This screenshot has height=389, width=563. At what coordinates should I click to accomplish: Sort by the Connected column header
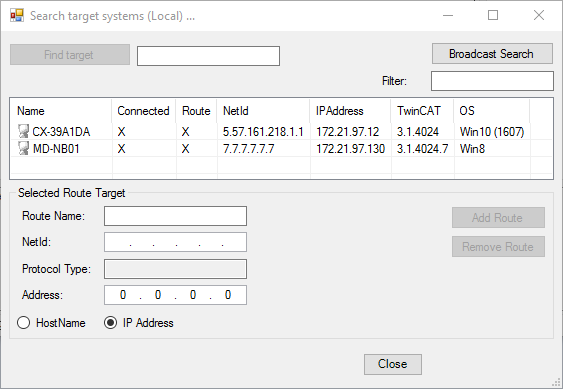tap(144, 111)
